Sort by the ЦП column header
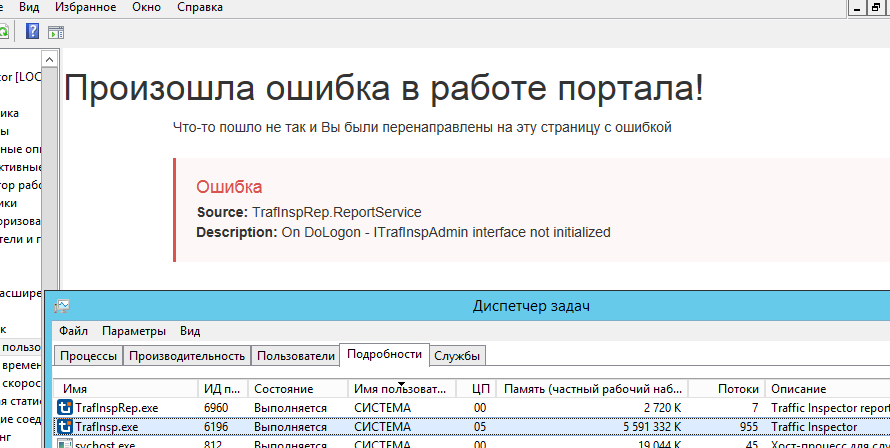The image size is (890, 448). [x=476, y=389]
